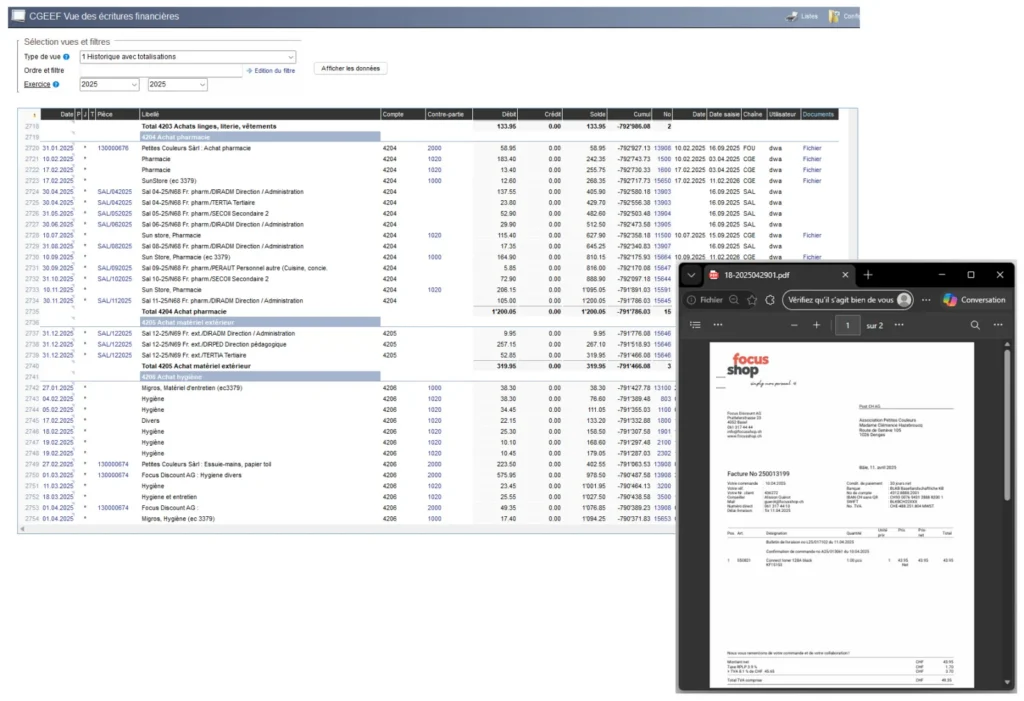Click the profile avatar in the PDF window
The image size is (1024, 701).
pos(904,300)
